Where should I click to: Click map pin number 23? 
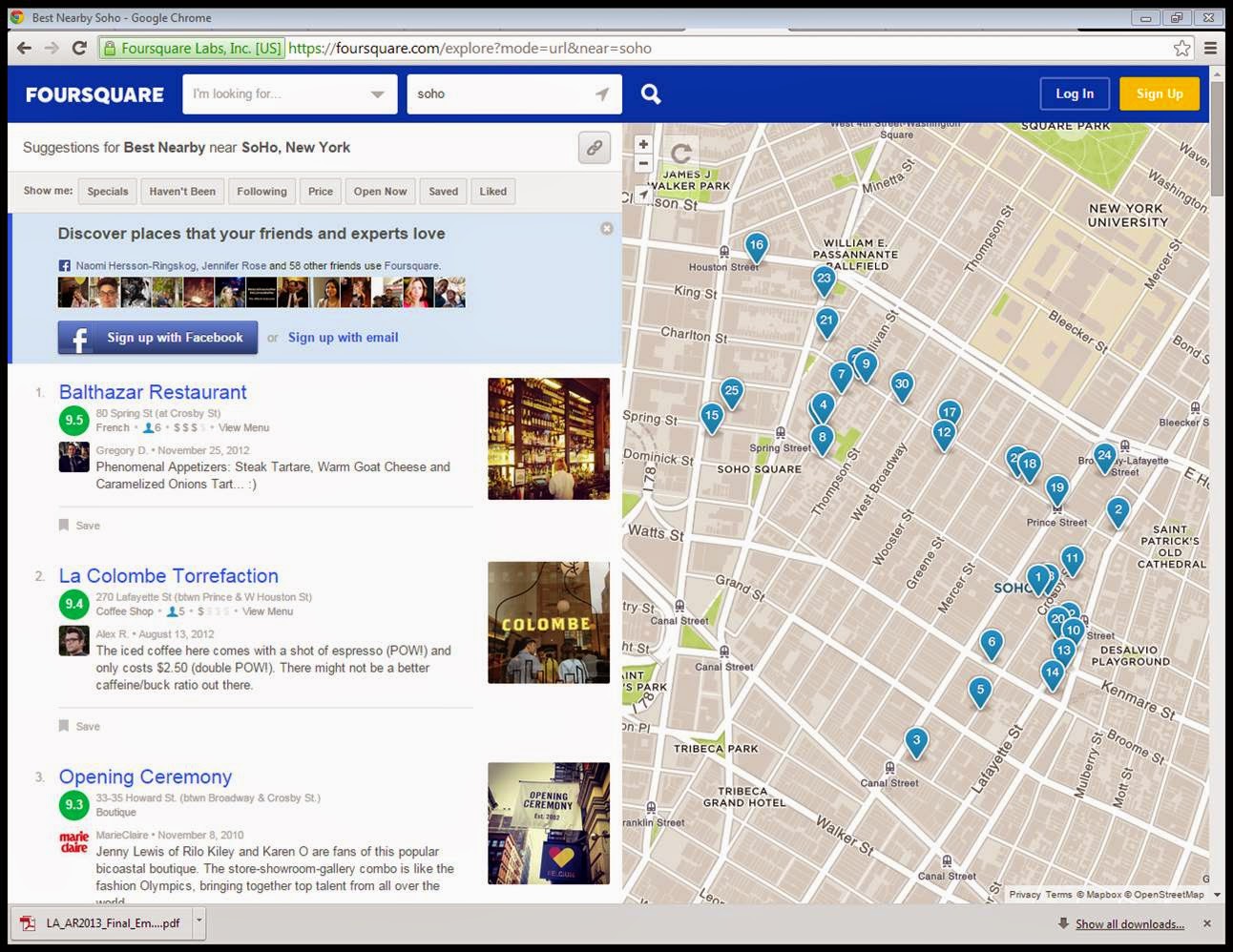(x=824, y=281)
